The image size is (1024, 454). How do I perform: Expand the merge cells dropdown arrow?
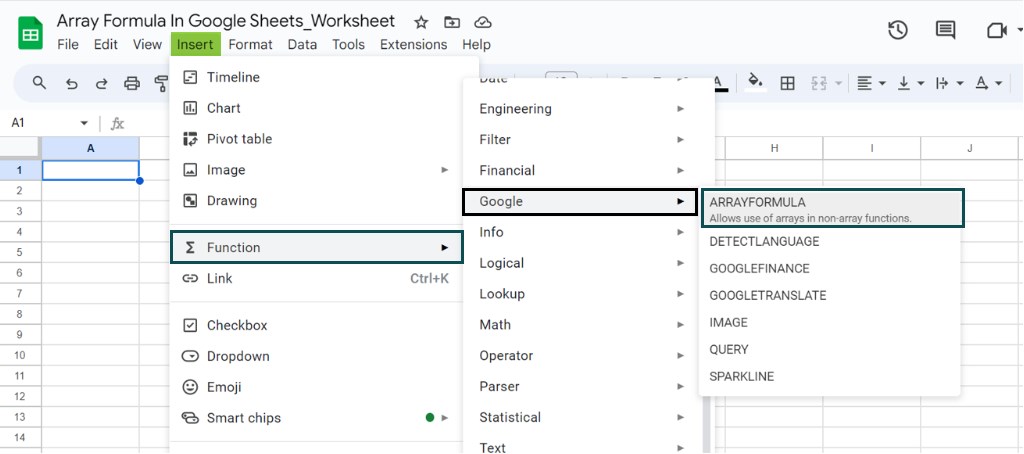point(837,84)
